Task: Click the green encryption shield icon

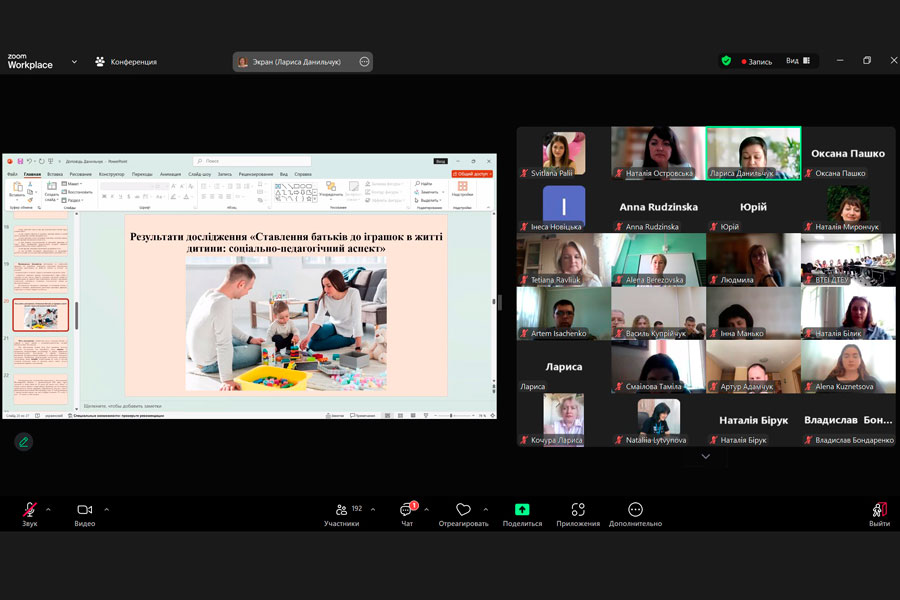Action: coord(726,61)
